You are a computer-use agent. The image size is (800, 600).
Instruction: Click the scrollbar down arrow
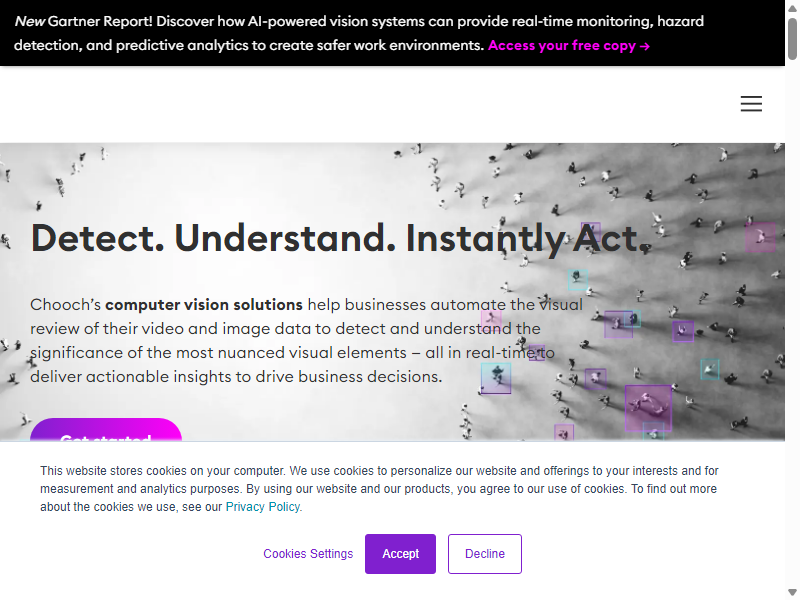(x=792, y=592)
